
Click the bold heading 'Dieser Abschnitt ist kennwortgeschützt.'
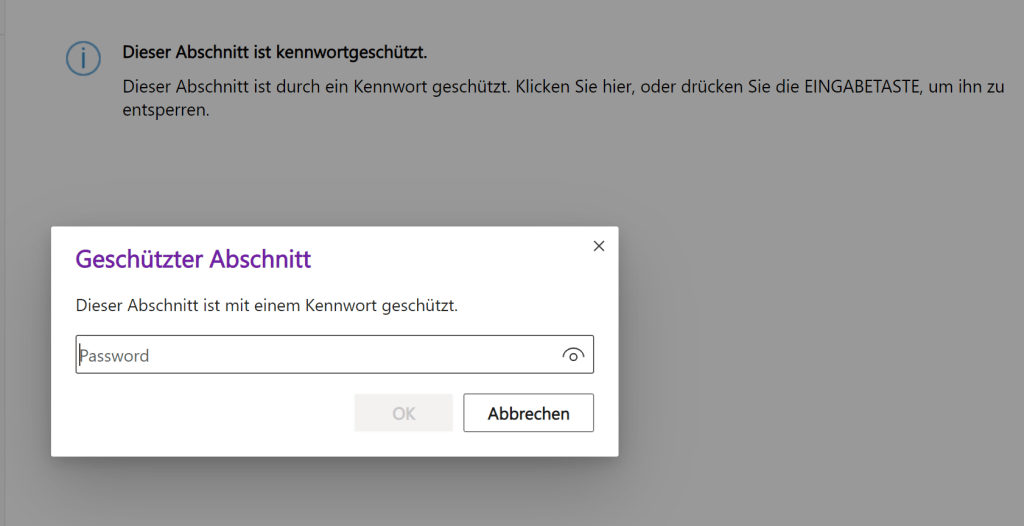coord(281,52)
